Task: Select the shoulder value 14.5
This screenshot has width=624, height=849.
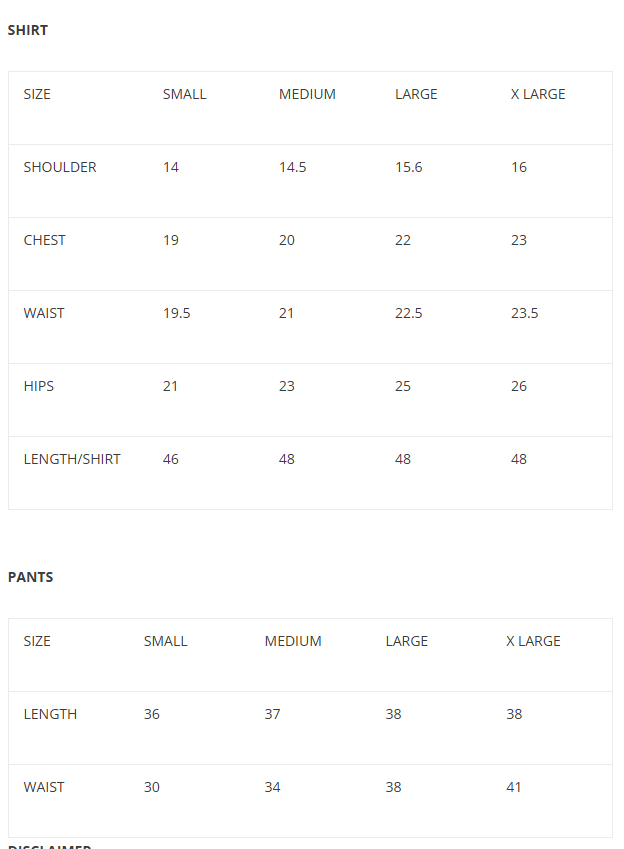Action: 292,167
